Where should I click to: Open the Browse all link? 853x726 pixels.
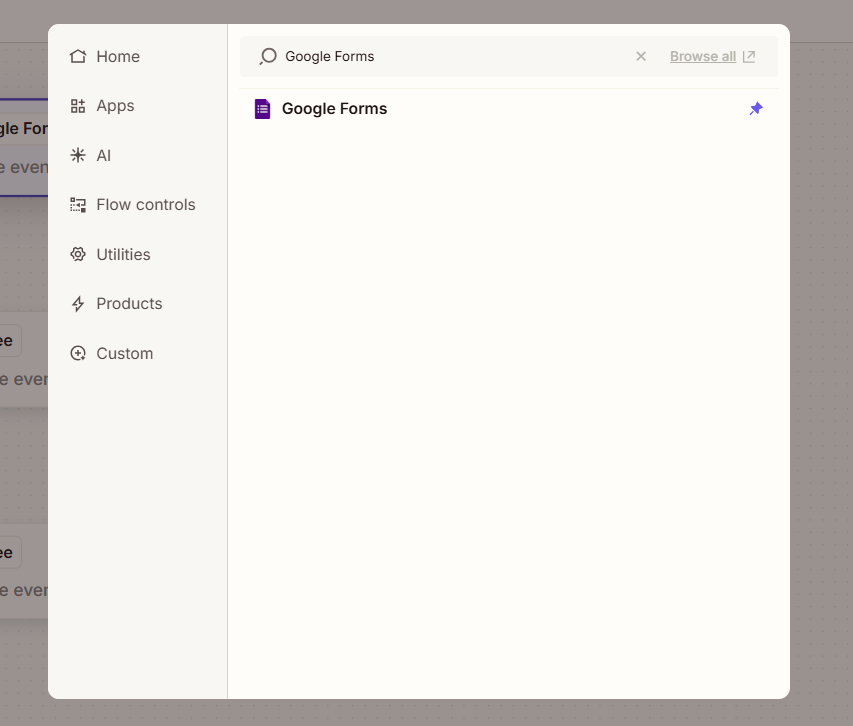[703, 57]
